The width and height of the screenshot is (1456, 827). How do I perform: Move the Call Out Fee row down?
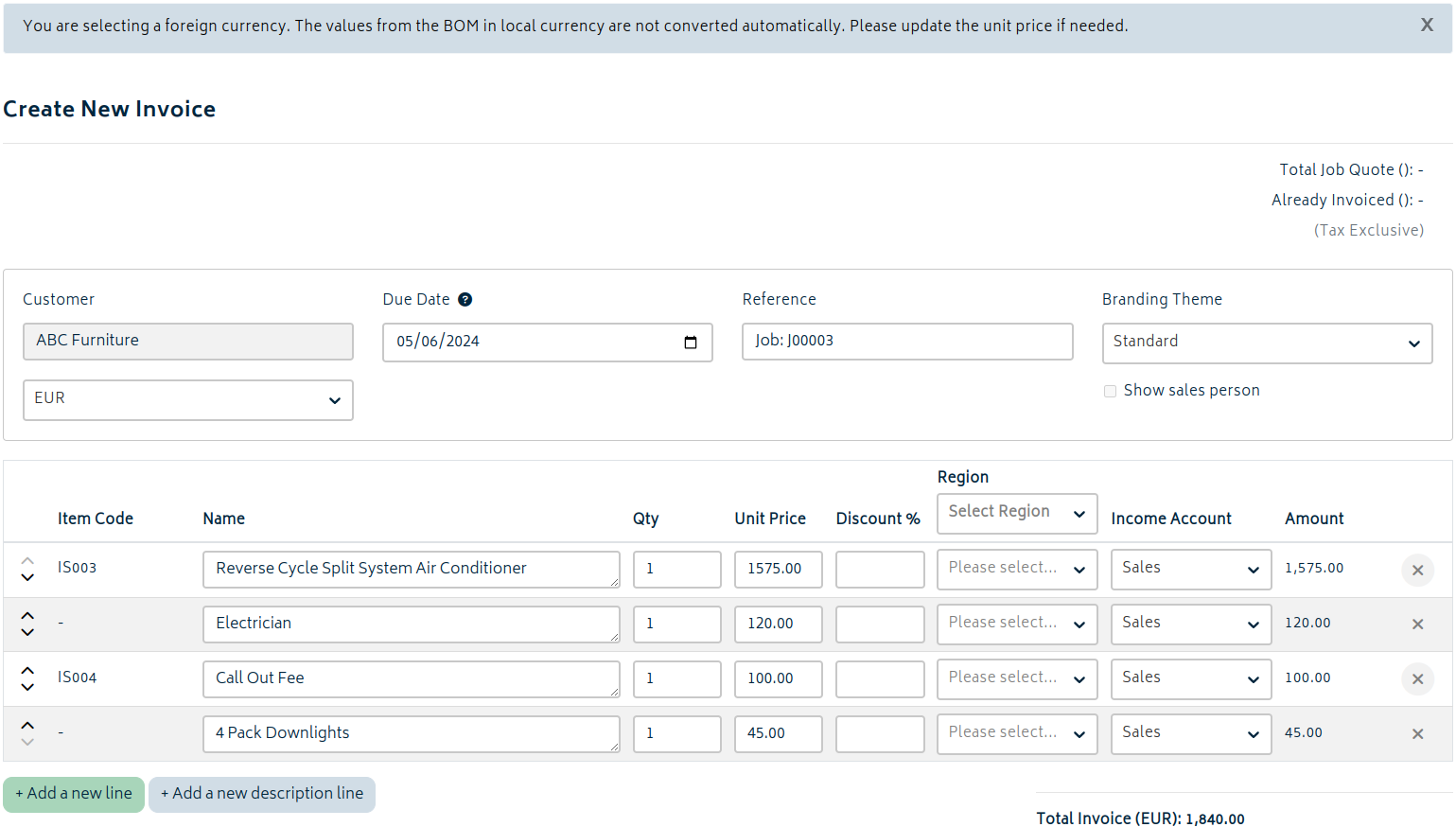pyautogui.click(x=27, y=687)
